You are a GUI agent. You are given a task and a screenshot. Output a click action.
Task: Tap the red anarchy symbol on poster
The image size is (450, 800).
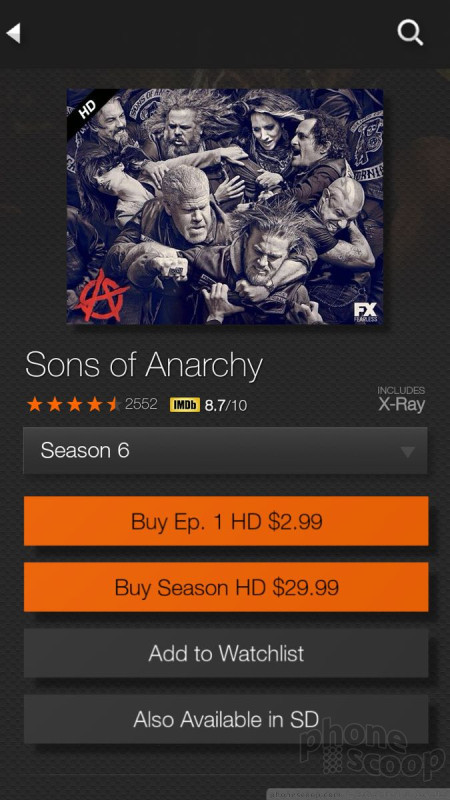tap(101, 295)
